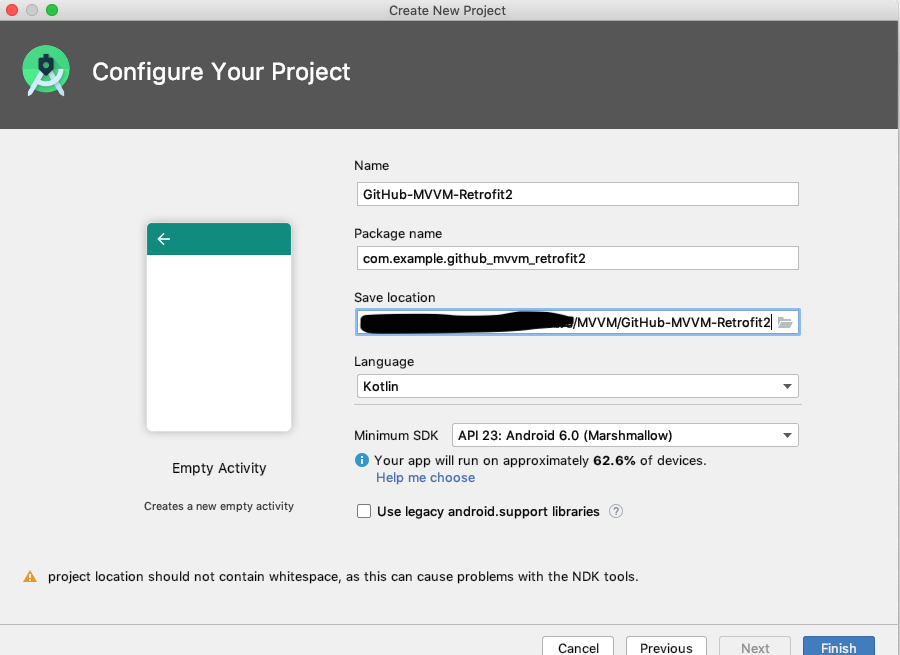Click the help question mark for legacy libraries
Screen dimensions: 900x655
pos(616,511)
